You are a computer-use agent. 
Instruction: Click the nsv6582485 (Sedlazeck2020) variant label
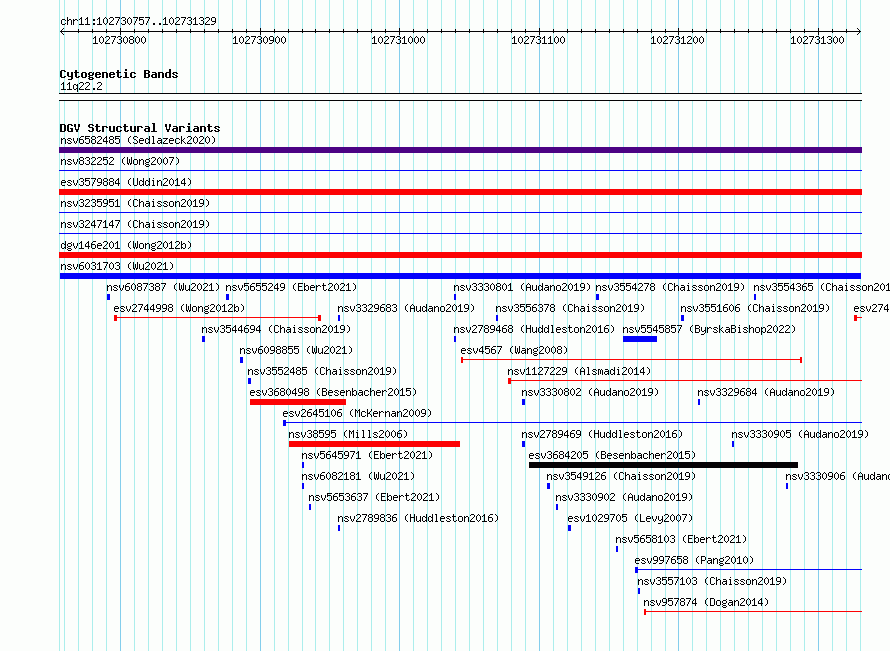[138, 140]
